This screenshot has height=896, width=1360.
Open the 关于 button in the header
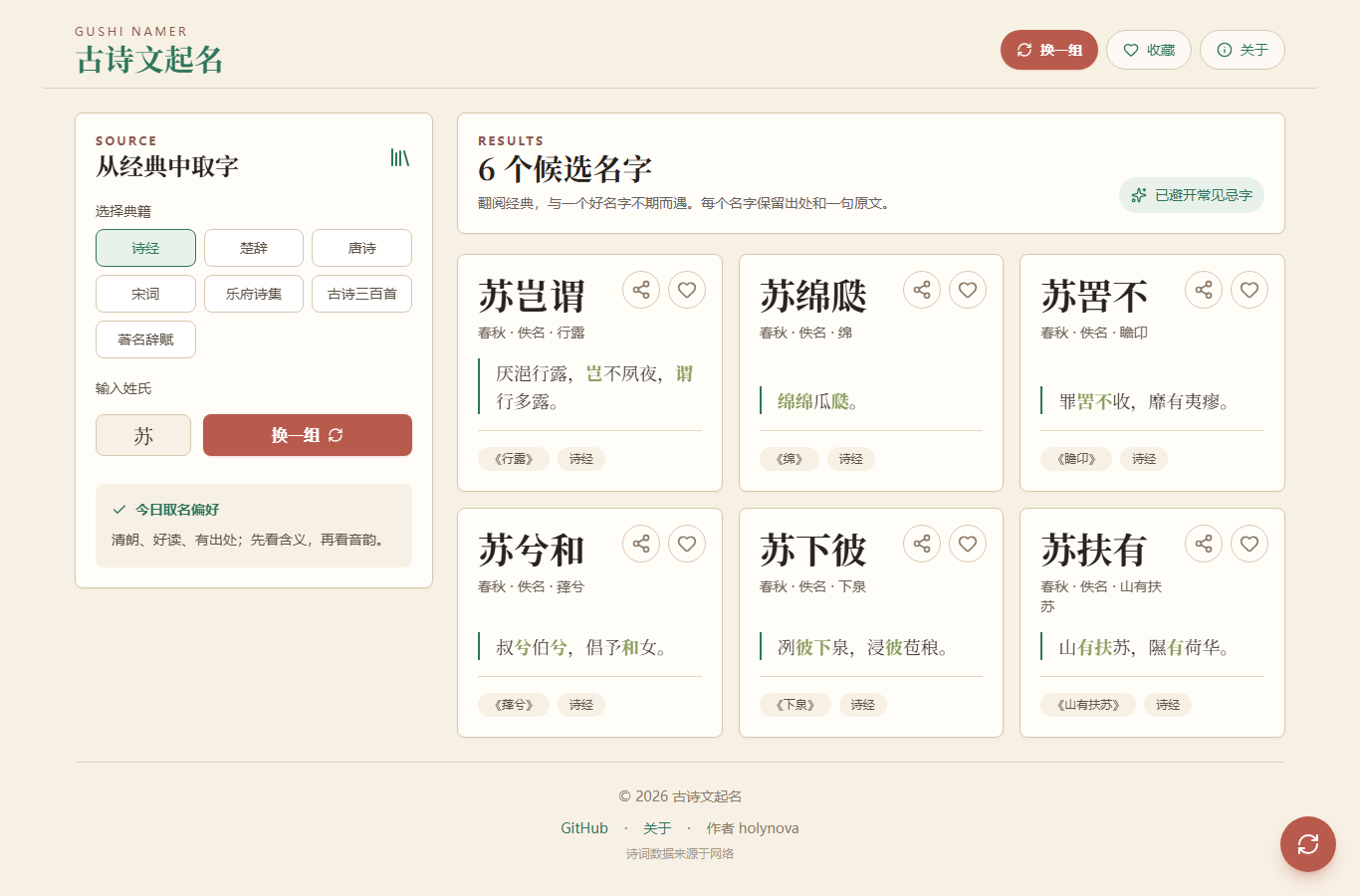1243,50
